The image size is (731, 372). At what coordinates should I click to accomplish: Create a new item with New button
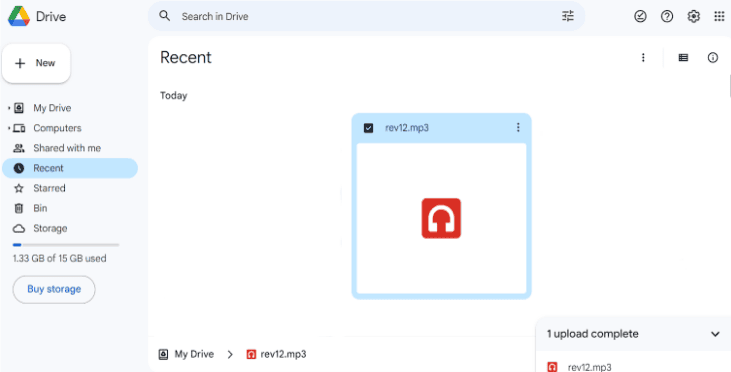coord(36,63)
